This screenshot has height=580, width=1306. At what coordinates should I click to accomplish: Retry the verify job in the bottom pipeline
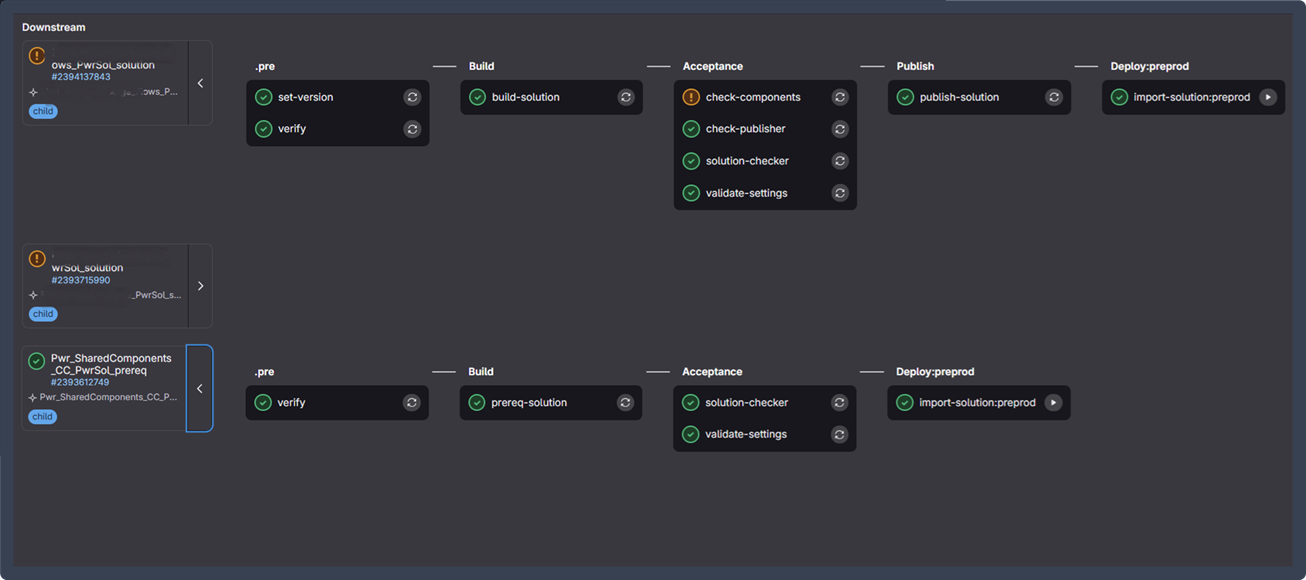pyautogui.click(x=411, y=402)
